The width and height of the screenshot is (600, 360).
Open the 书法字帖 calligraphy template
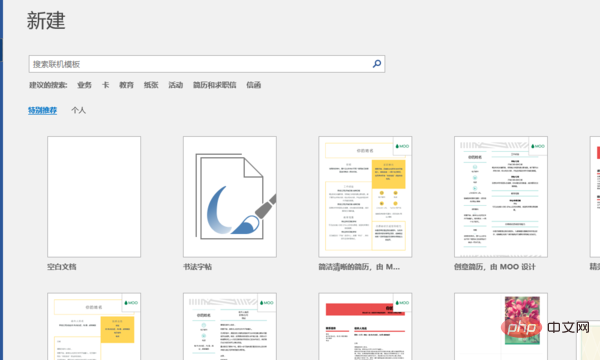pos(230,197)
